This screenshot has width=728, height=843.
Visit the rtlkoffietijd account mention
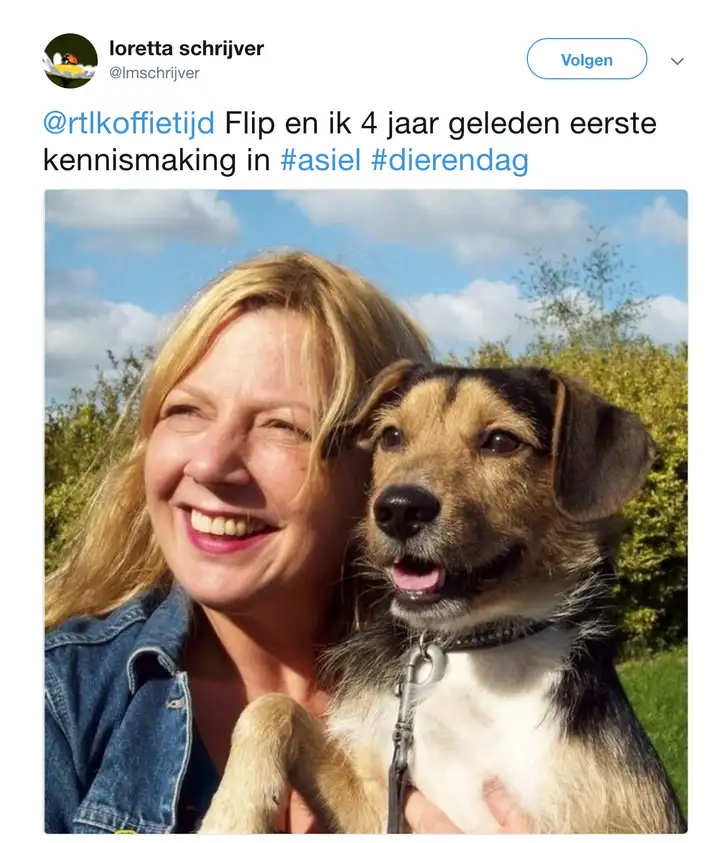coord(129,123)
